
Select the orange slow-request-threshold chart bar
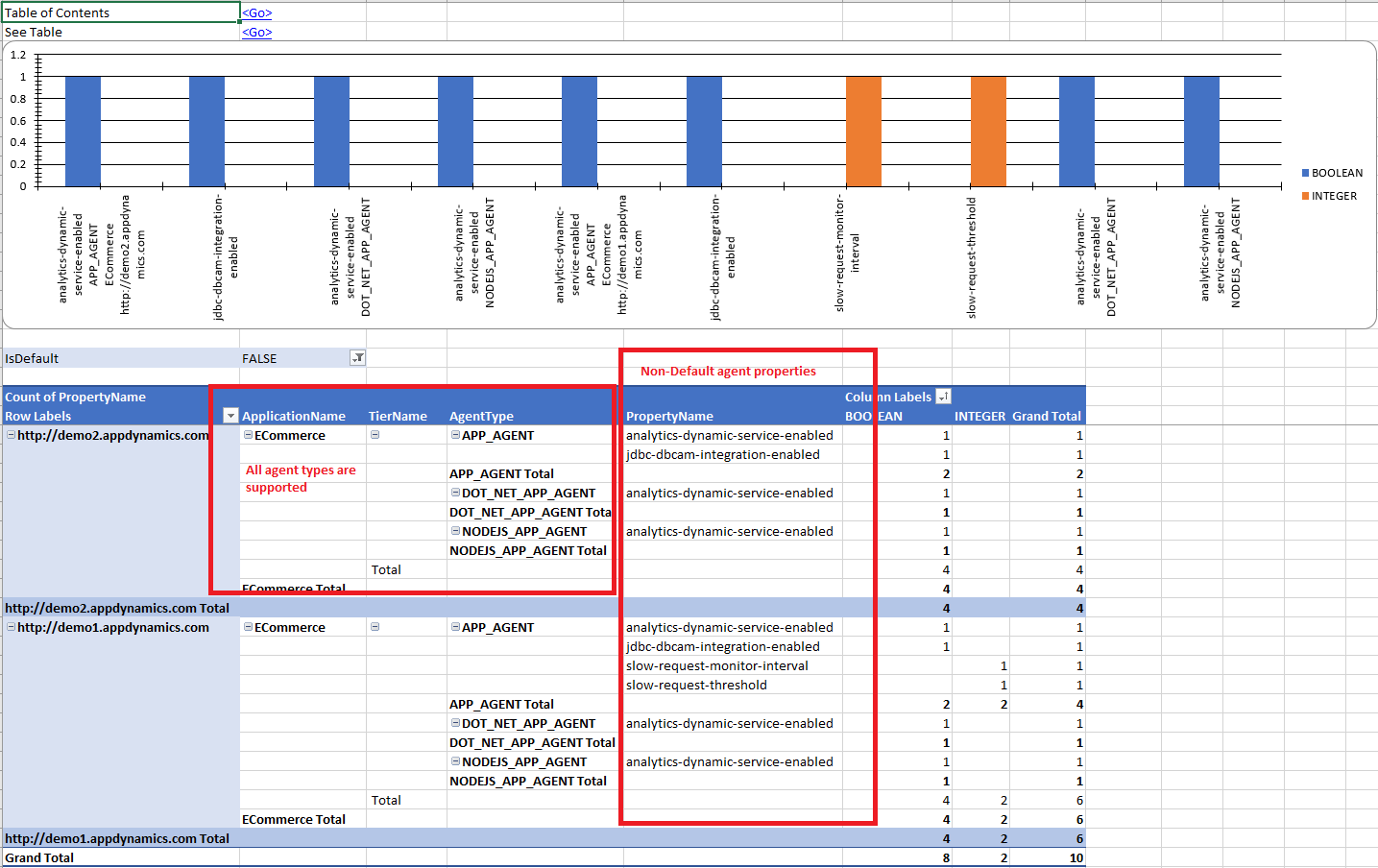tap(988, 131)
